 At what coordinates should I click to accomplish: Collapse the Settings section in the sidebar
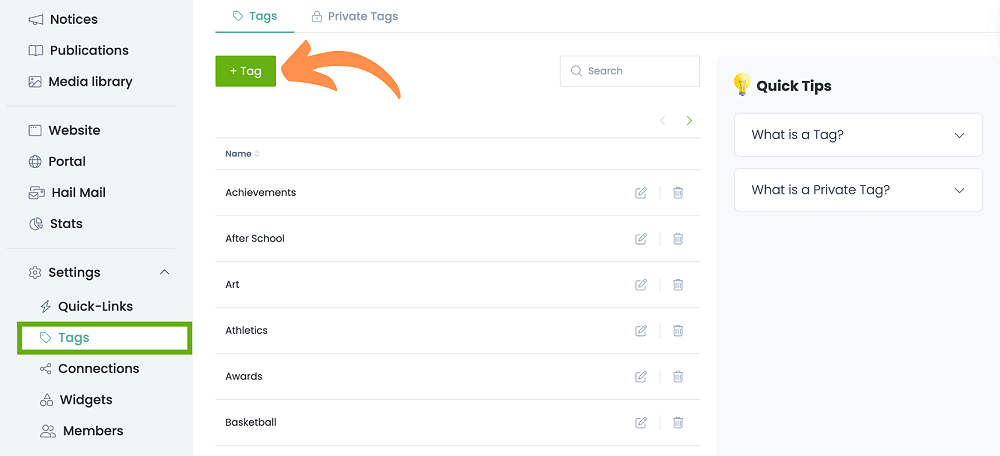(165, 273)
